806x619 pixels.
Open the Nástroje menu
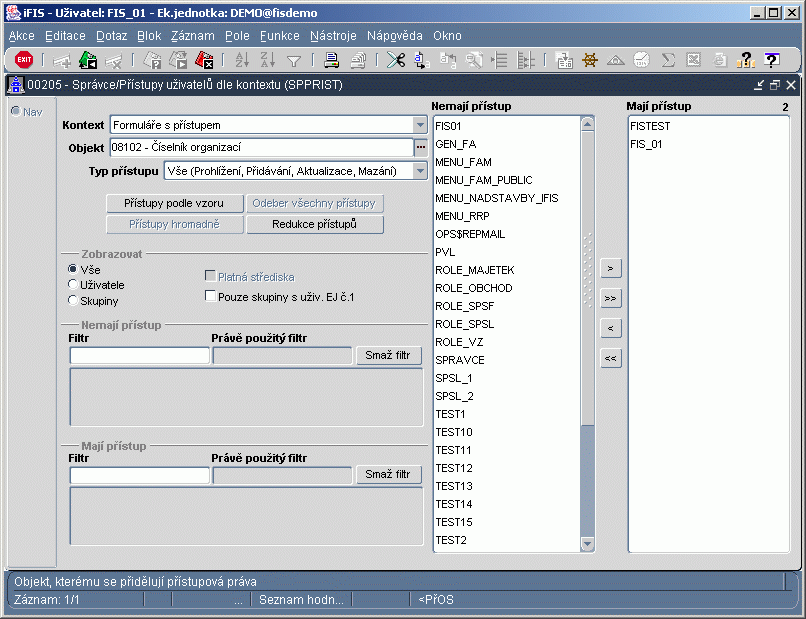(x=333, y=35)
